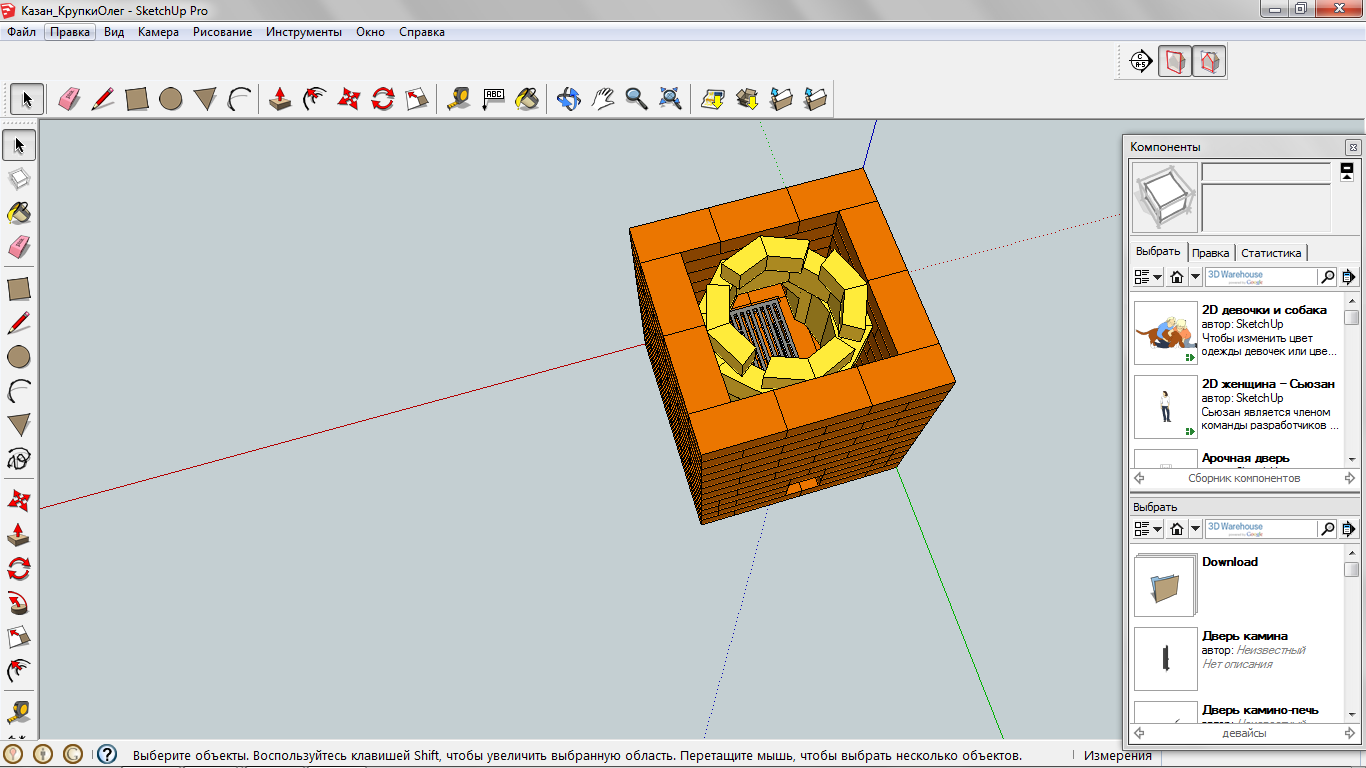Click the Zoom Extents icon
Screen dimensions: 1366x768
tap(671, 98)
